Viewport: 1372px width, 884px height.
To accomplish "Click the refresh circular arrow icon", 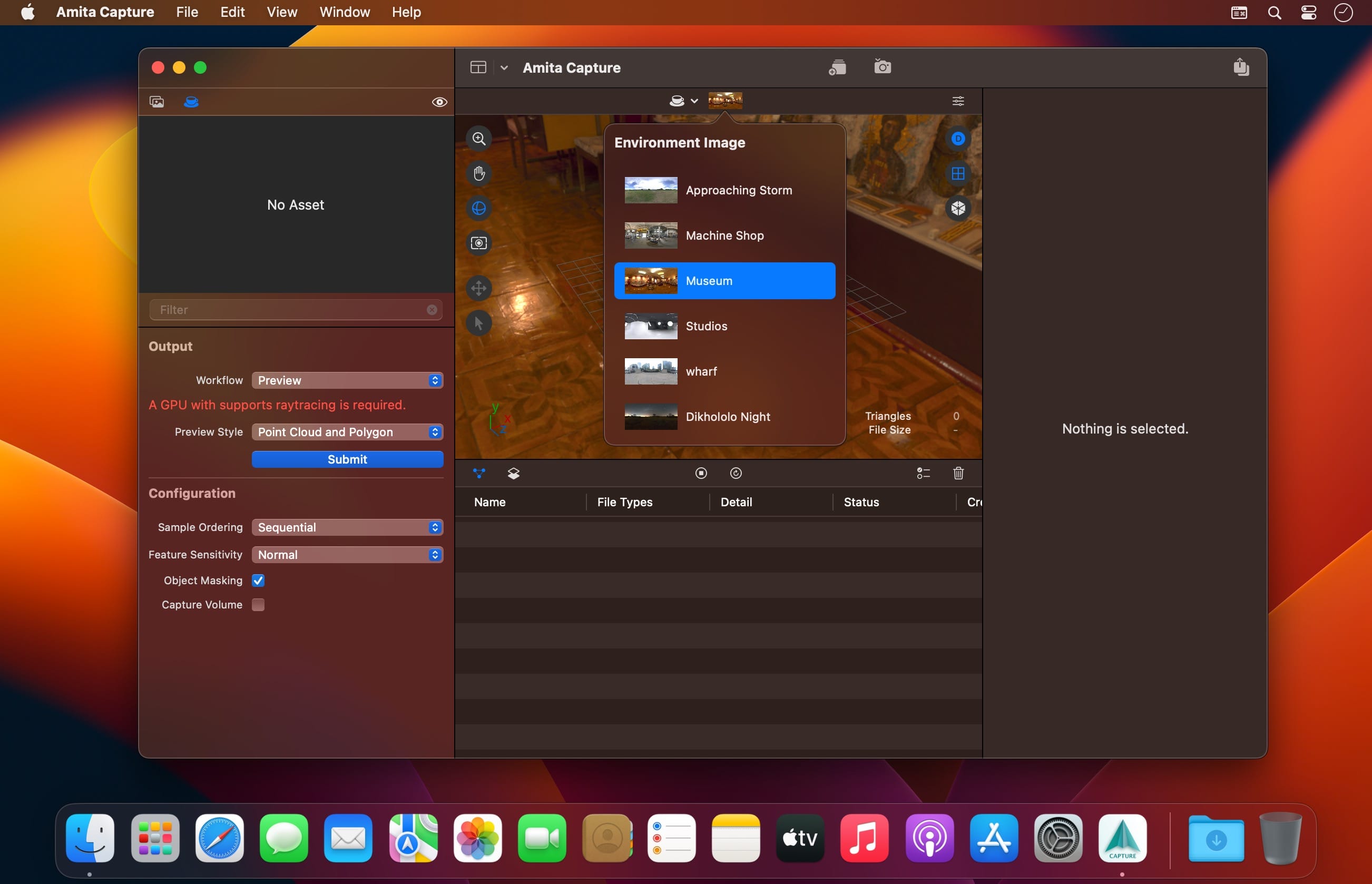I will [x=736, y=473].
